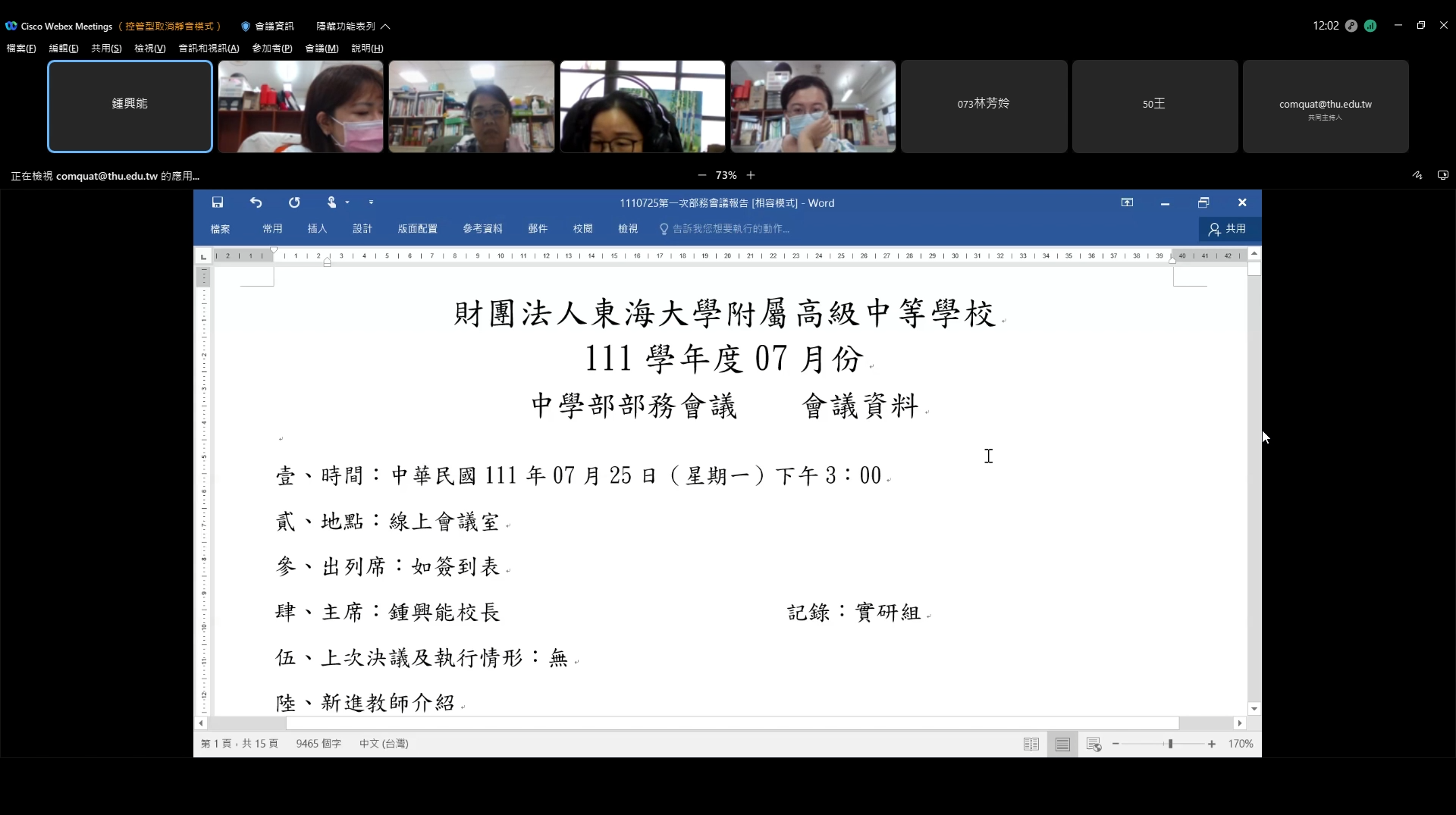Click the annotate squiggle icon in Webex
The height and width of the screenshot is (815, 1456).
point(1417,175)
